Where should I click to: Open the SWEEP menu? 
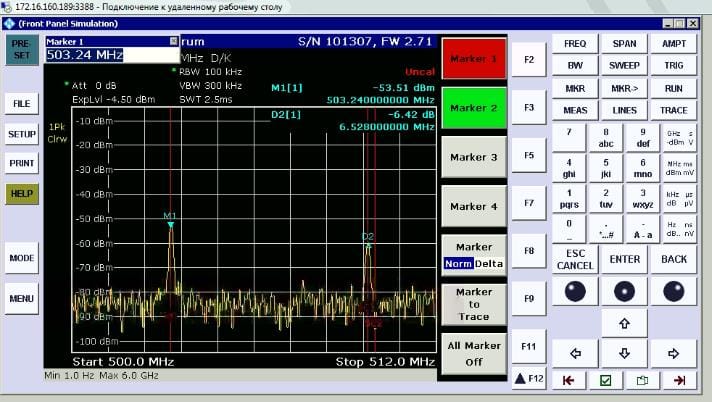624,66
